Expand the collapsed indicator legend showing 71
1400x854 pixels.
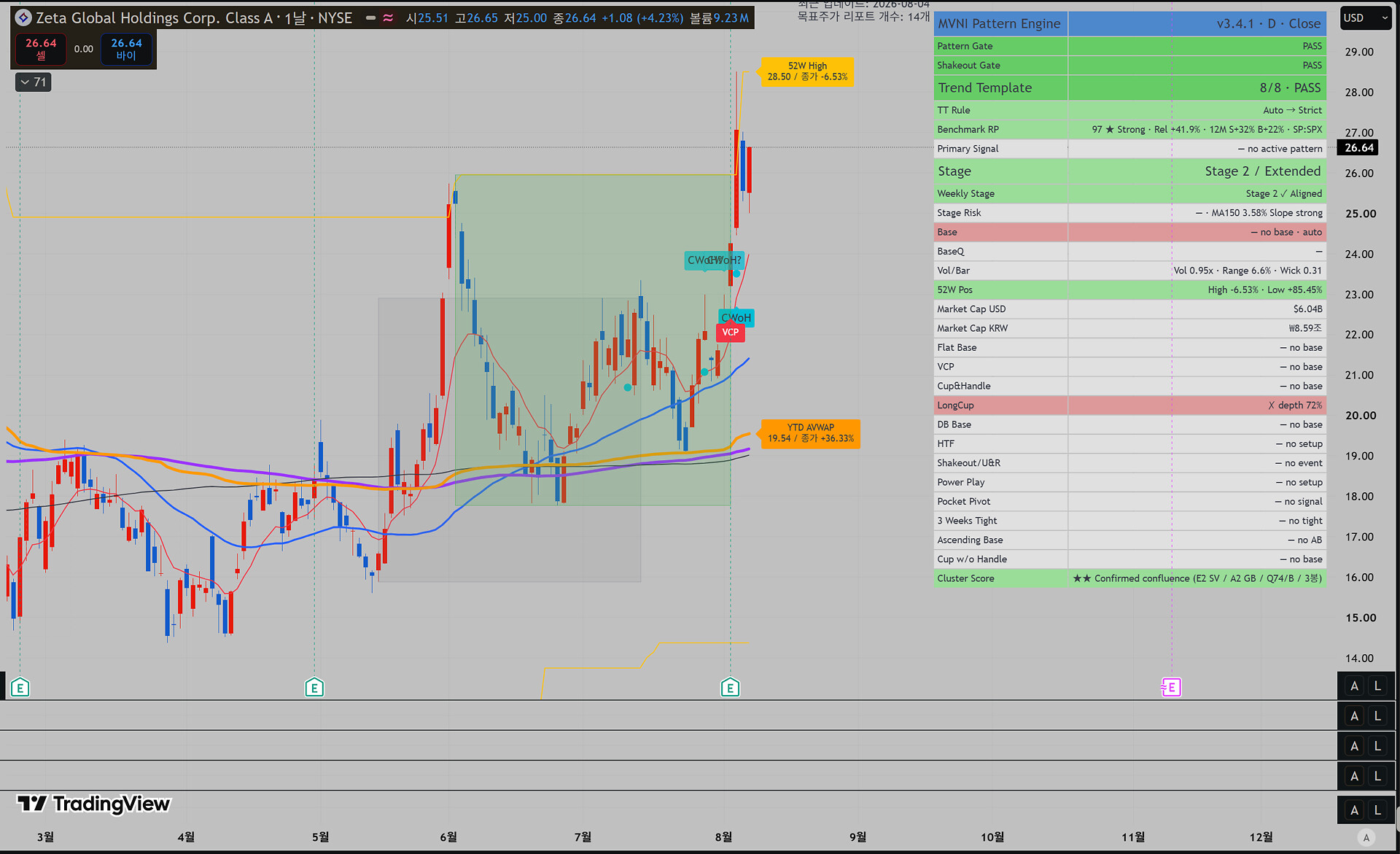[34, 82]
